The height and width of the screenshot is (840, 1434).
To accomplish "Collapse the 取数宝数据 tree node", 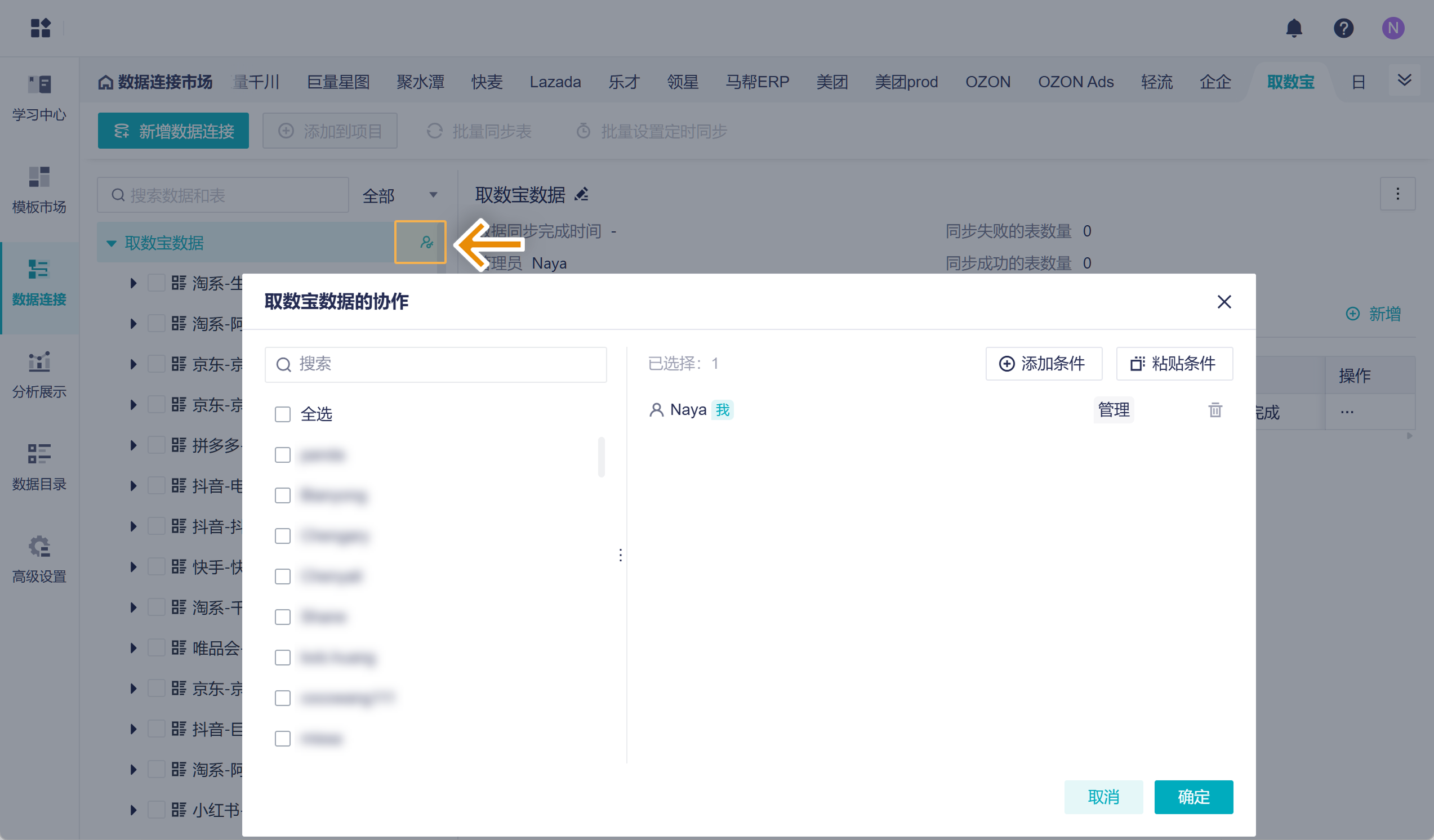I will point(112,243).
